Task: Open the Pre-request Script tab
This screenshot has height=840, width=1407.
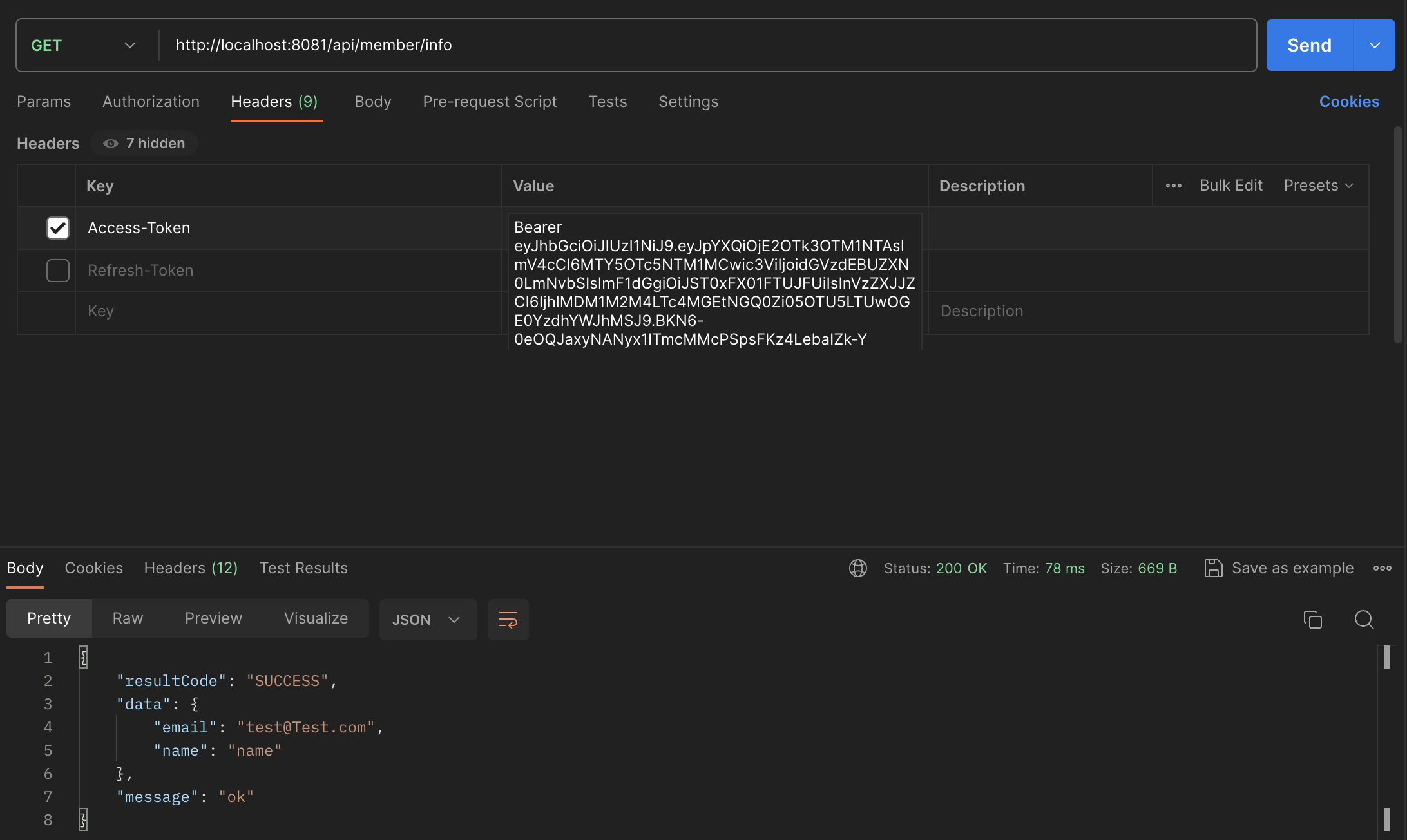Action: 490,102
